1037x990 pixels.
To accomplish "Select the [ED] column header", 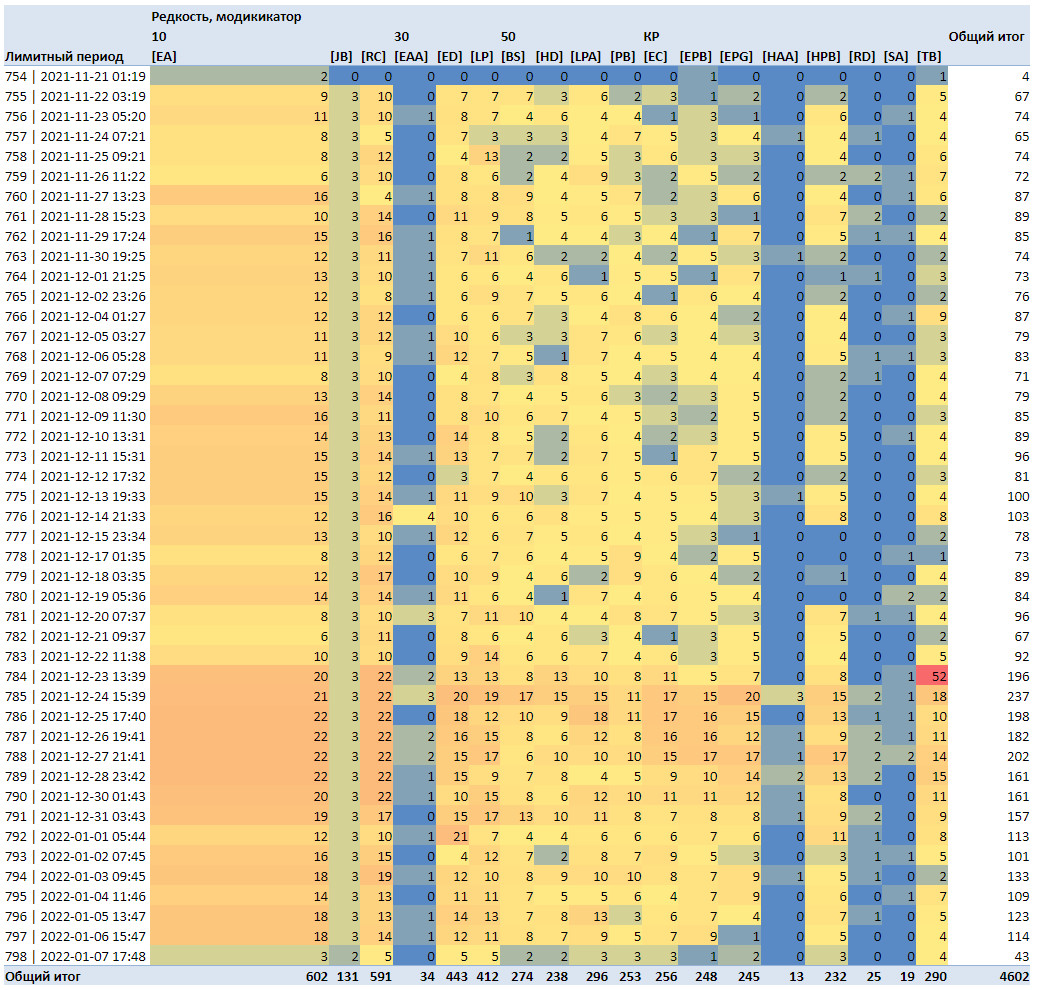I will pos(450,57).
